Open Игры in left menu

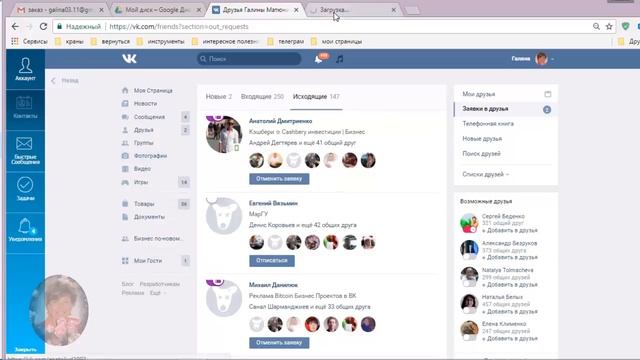pyautogui.click(x=141, y=182)
